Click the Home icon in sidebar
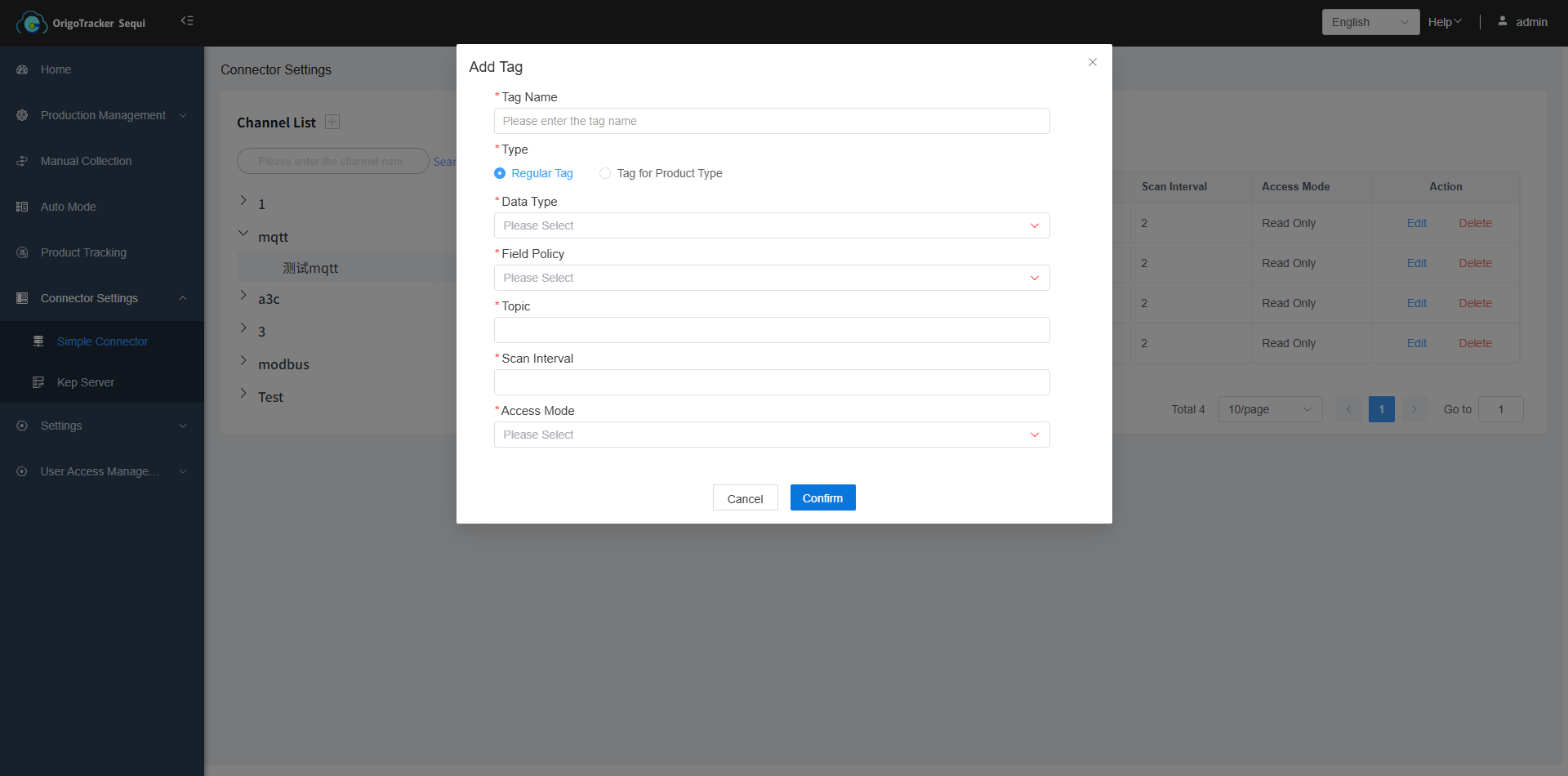 tap(22, 70)
